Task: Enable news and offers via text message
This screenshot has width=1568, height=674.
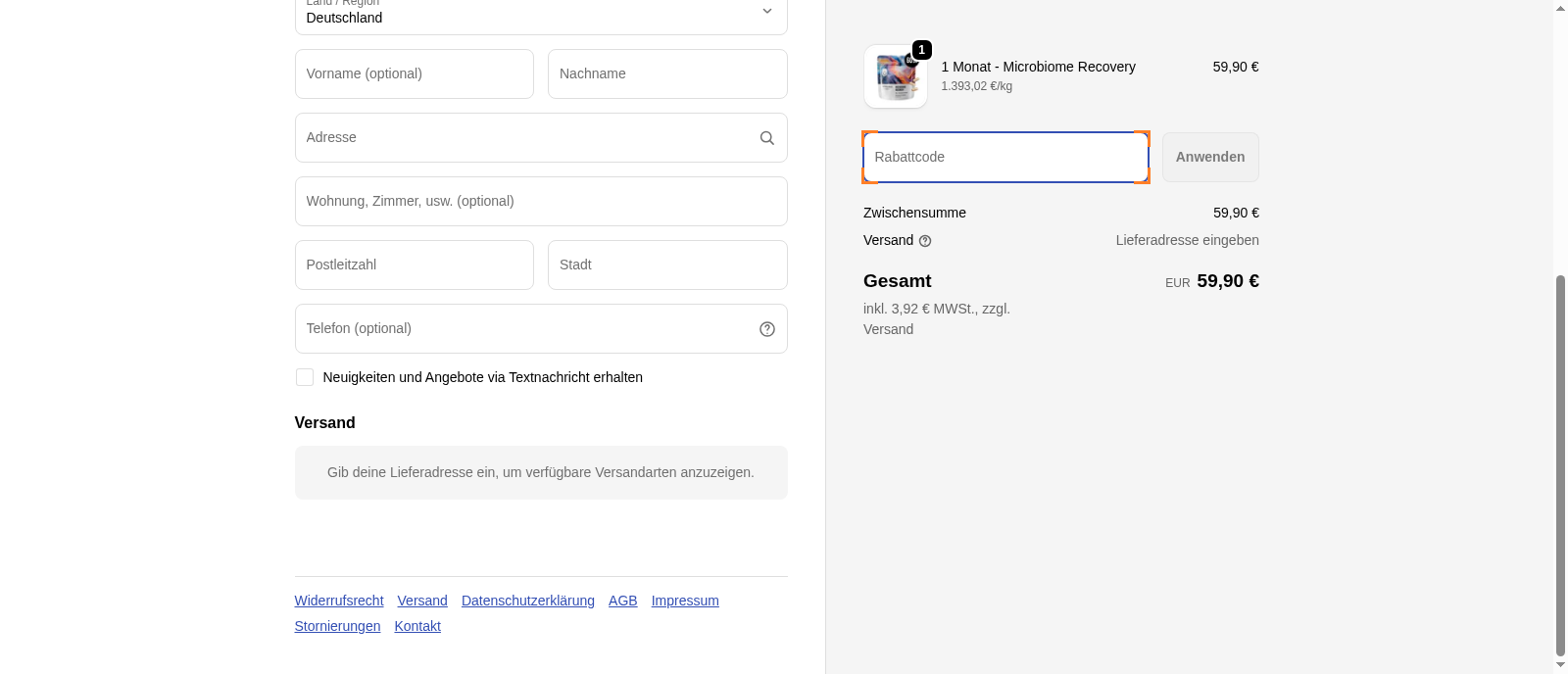Action: click(305, 377)
